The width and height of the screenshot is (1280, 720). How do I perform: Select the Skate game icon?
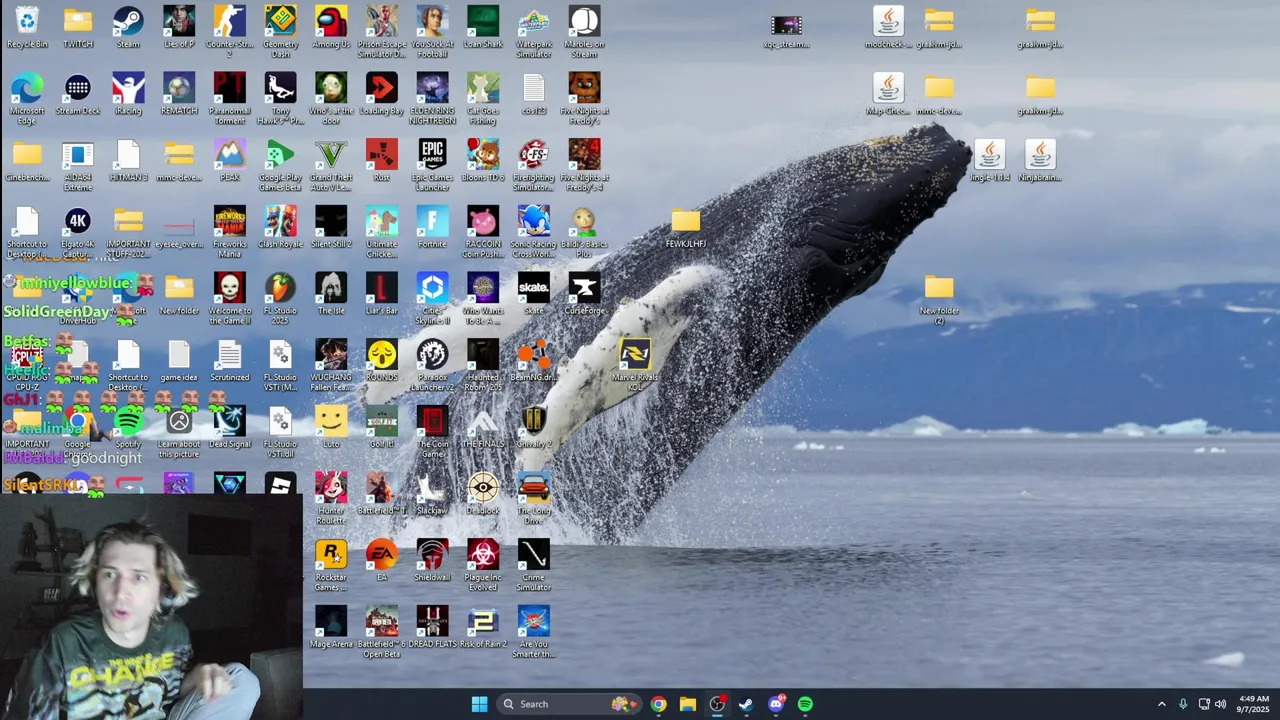pyautogui.click(x=534, y=294)
